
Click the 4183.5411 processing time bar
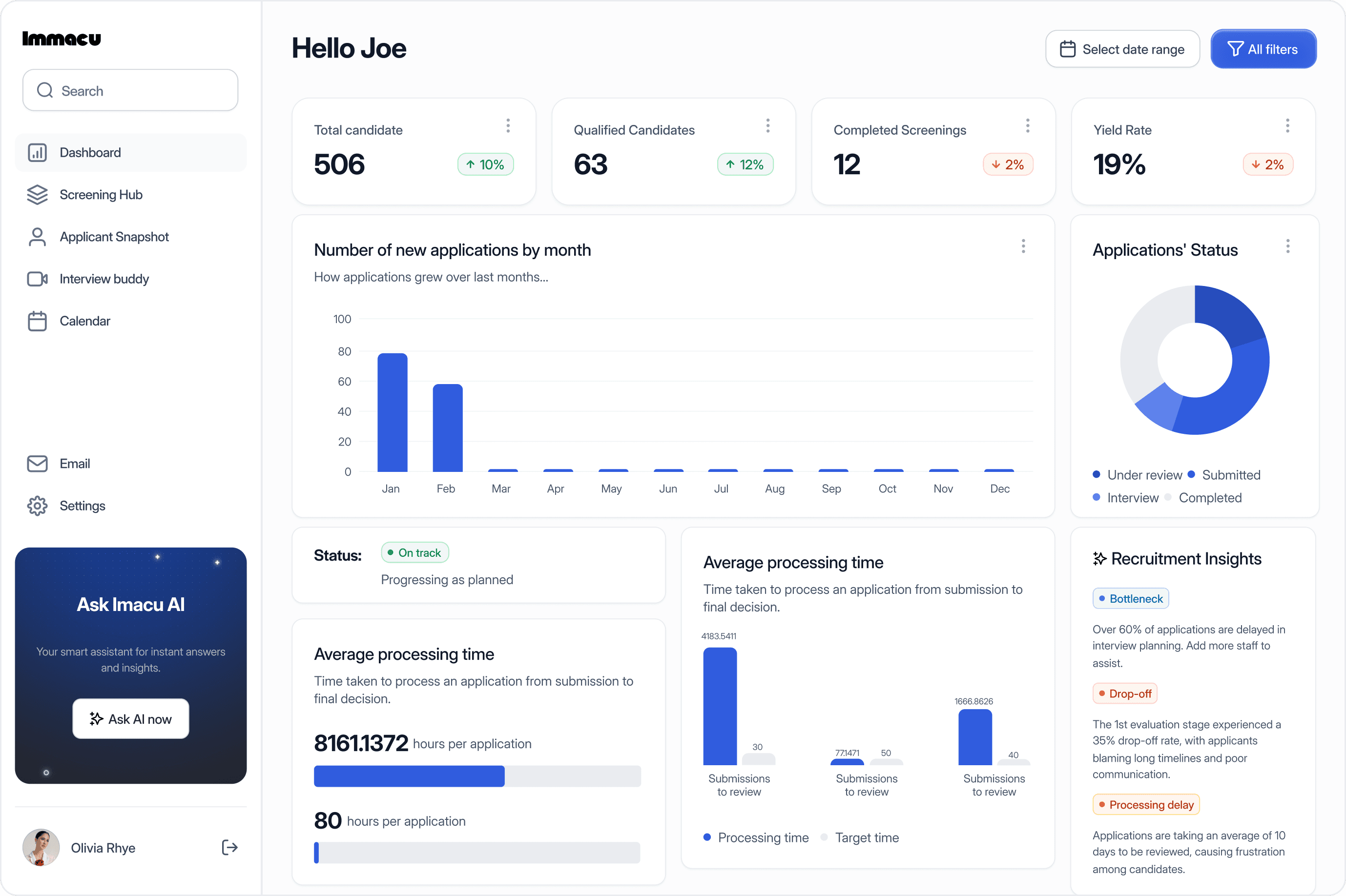point(720,706)
